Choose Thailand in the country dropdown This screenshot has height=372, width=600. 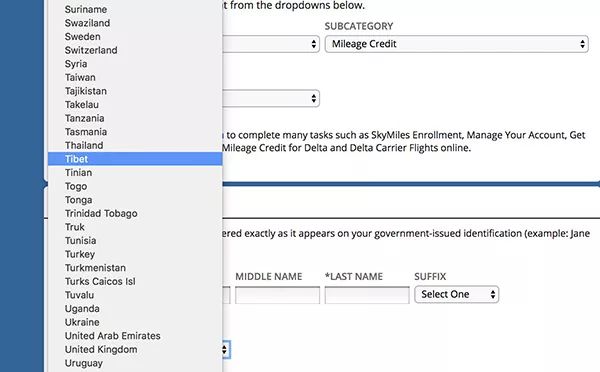pos(135,145)
